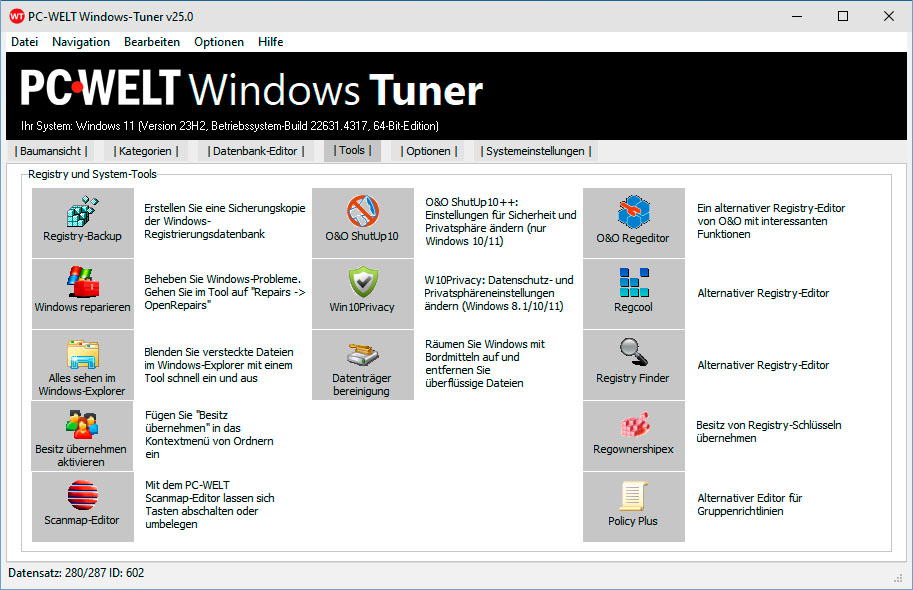Click the Datensatz 280/287 status bar text
The width and height of the screenshot is (913, 590).
coord(76,573)
